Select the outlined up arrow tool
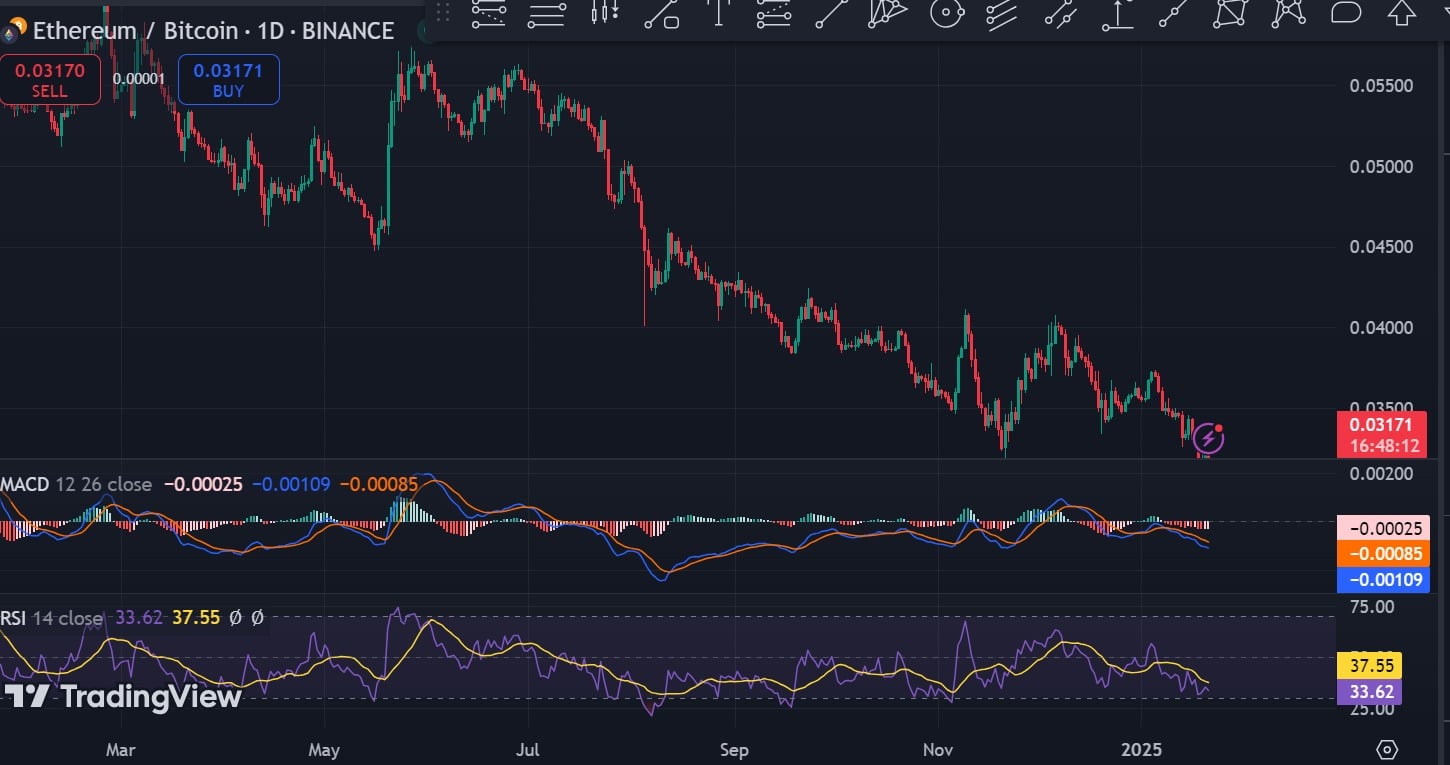Screen dimensions: 1450x765 (x=1403, y=13)
